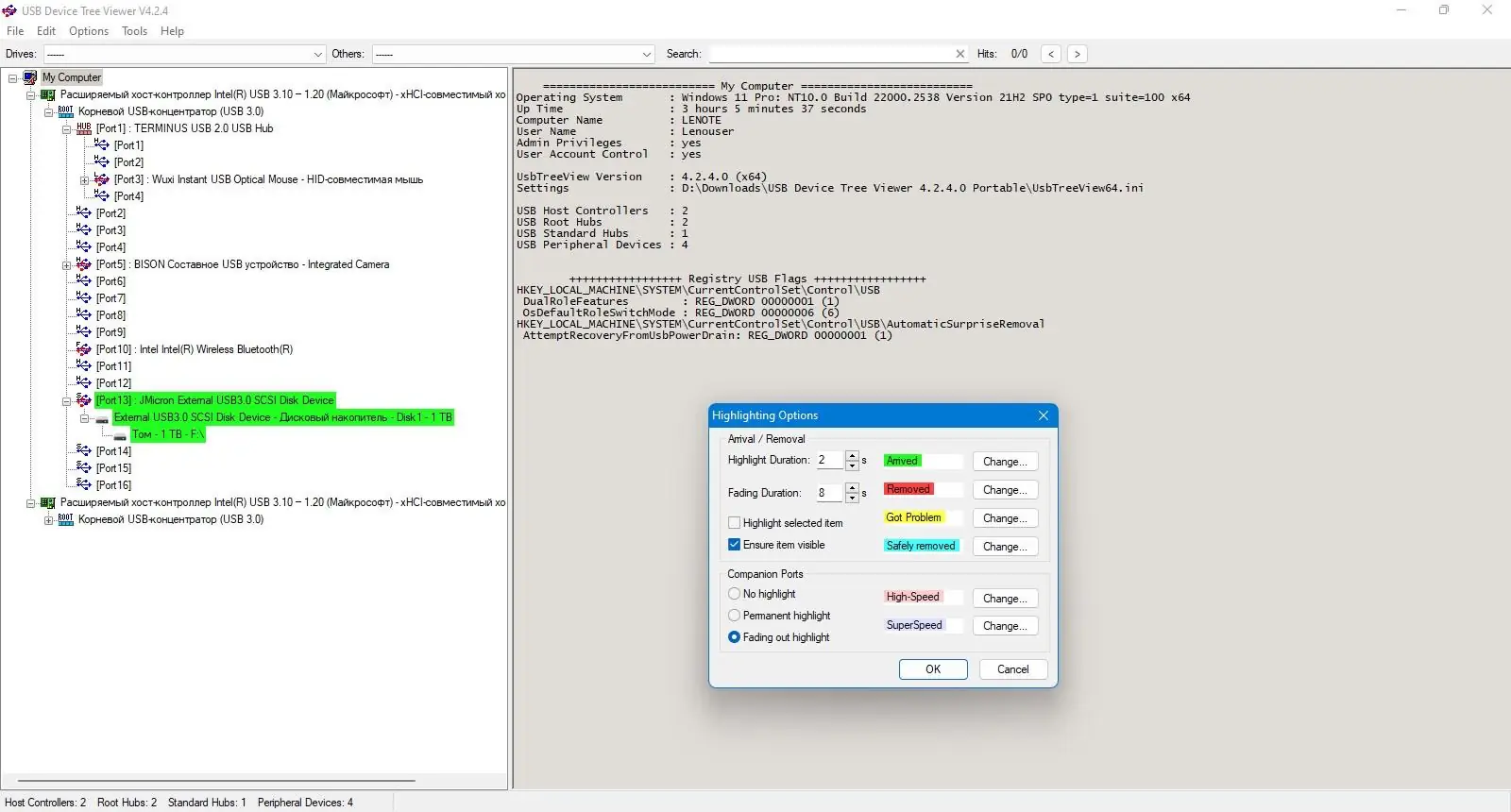Click the empty USB port icon for [Port2] under root hub
The height and width of the screenshot is (812, 1511).
pos(84,213)
